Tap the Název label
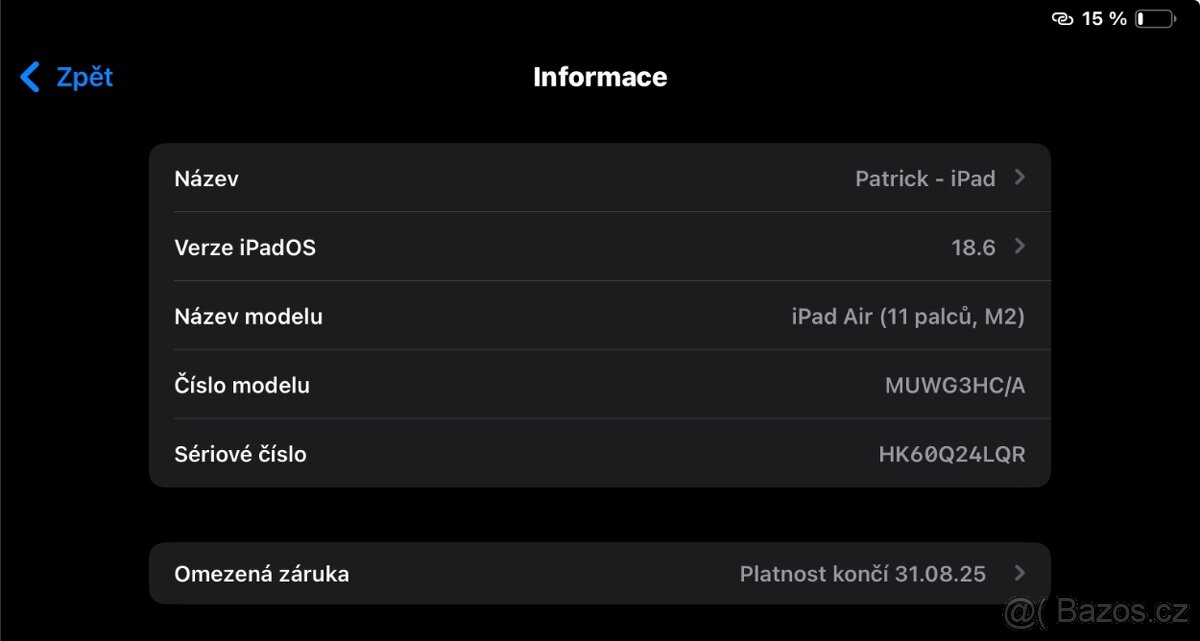Viewport: 1200px width, 641px height. click(x=206, y=178)
